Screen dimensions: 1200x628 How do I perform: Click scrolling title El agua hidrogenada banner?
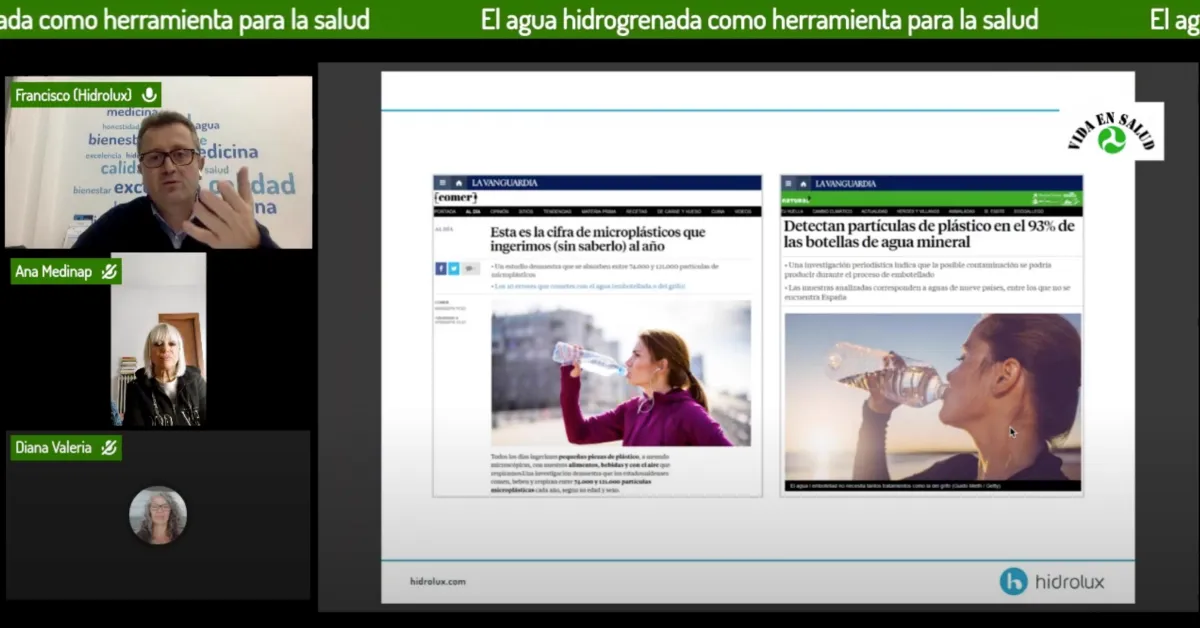tap(759, 19)
